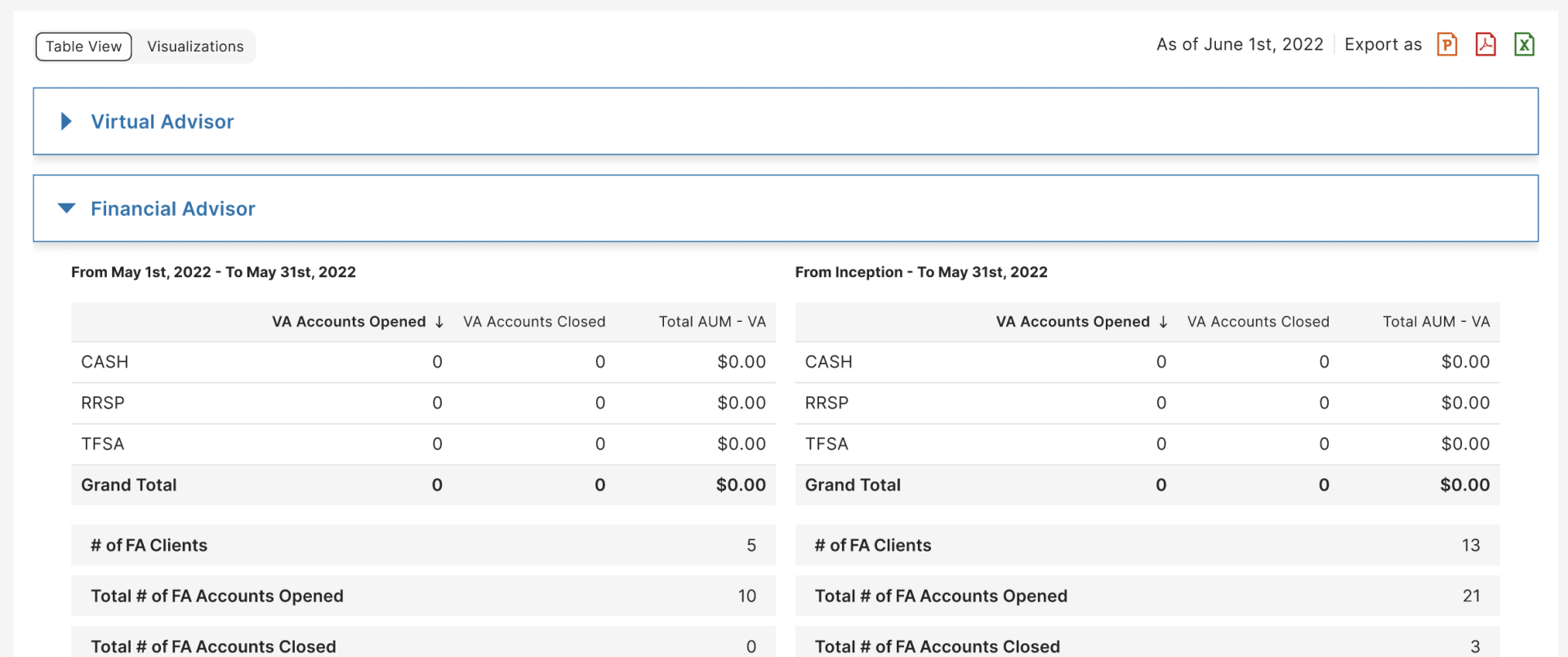
Task: Switch to Table View tab
Action: coord(83,47)
